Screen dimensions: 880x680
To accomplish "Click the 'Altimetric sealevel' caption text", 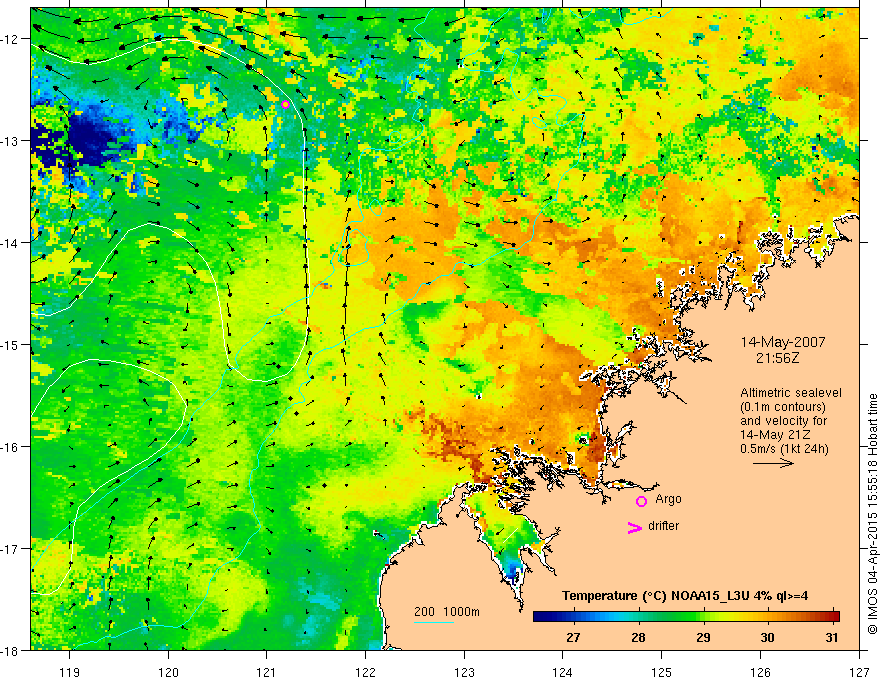I will (x=791, y=393).
